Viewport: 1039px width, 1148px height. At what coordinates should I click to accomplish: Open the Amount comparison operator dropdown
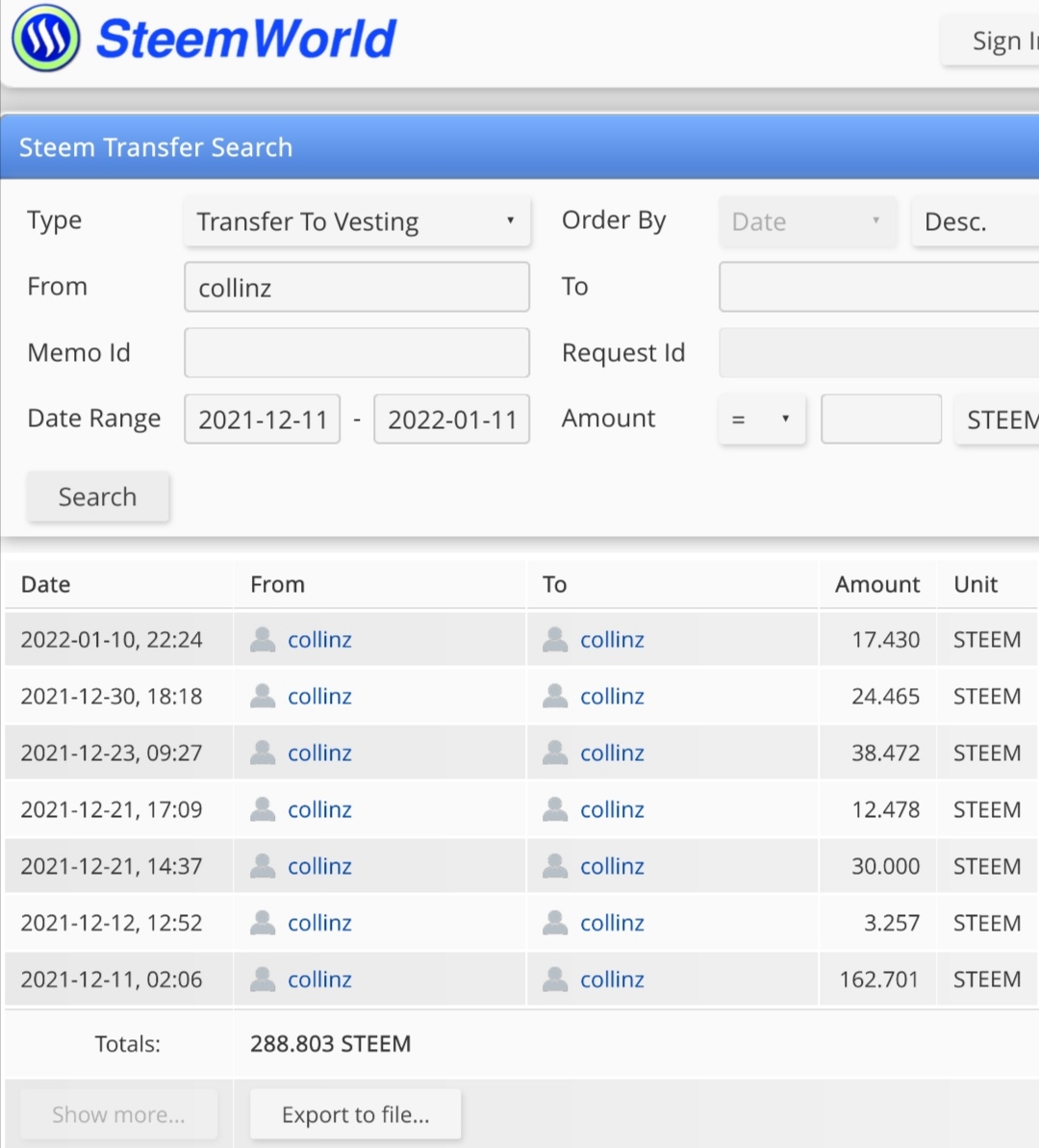(762, 419)
